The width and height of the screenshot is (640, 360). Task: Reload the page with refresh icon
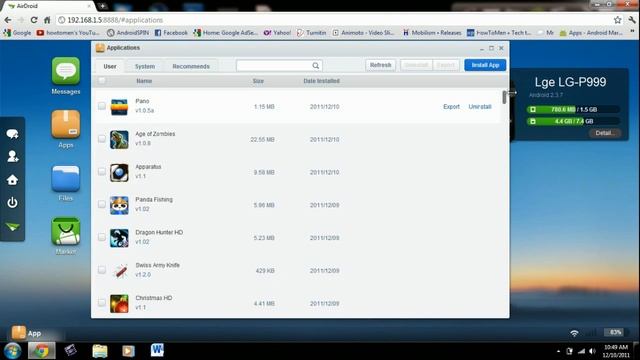[x=34, y=20]
